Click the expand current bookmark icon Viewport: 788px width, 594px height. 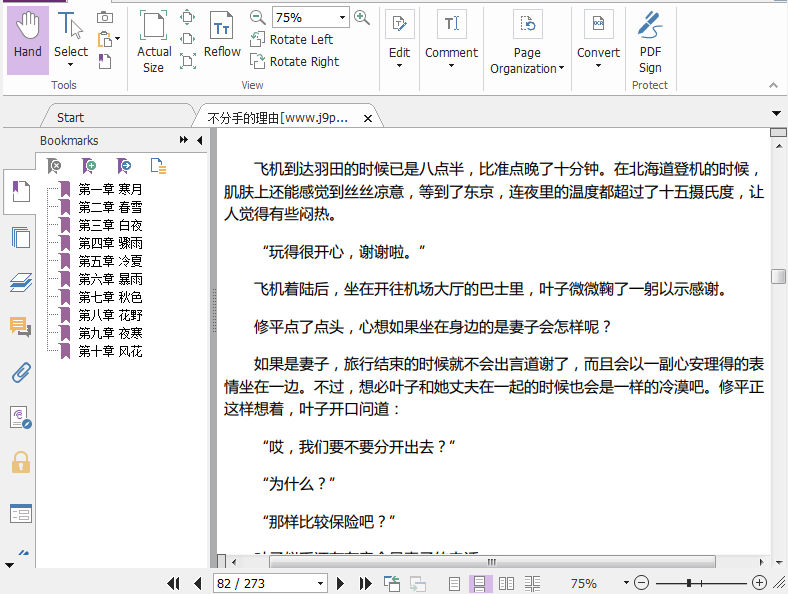point(158,165)
